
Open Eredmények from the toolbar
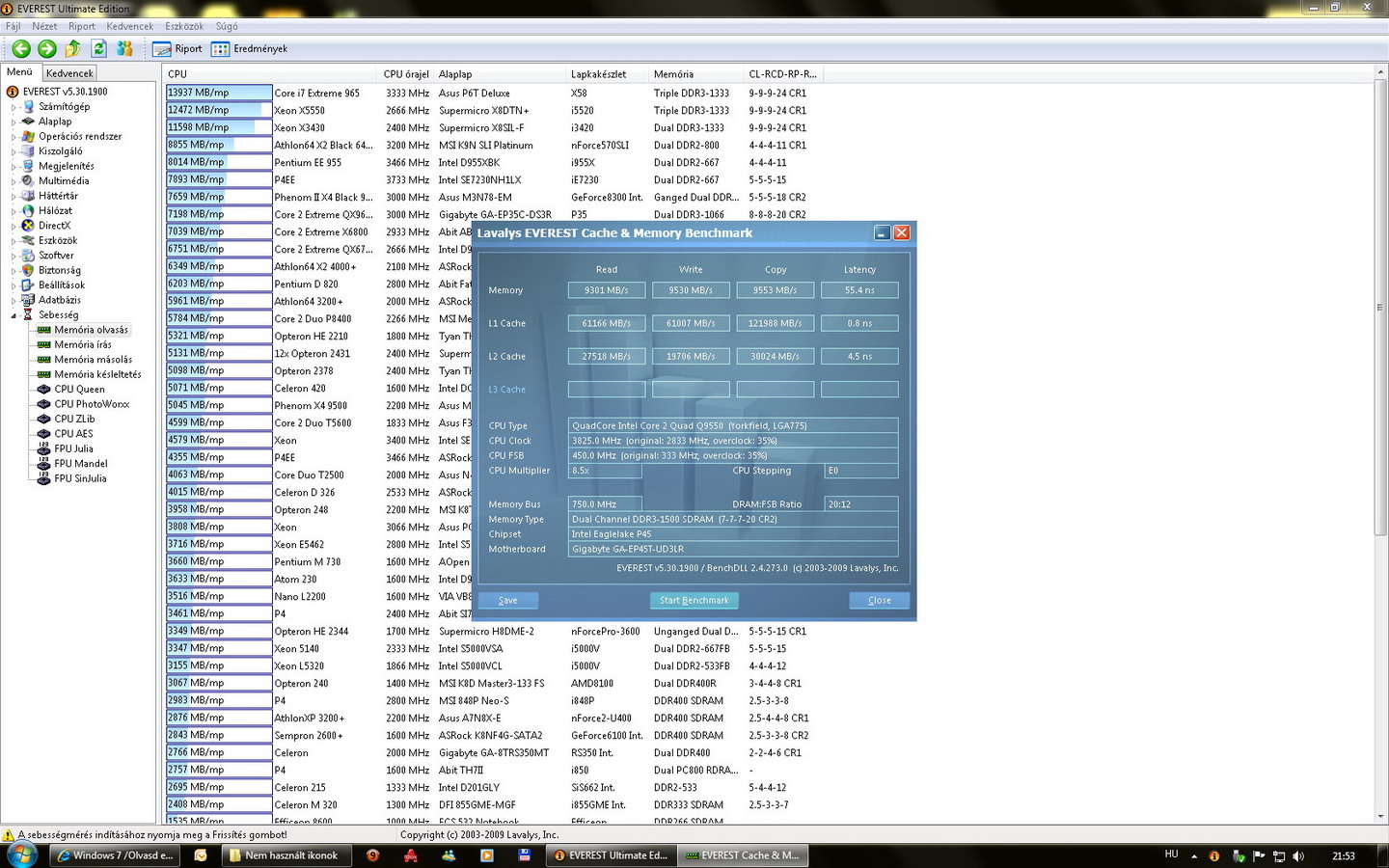click(x=250, y=49)
